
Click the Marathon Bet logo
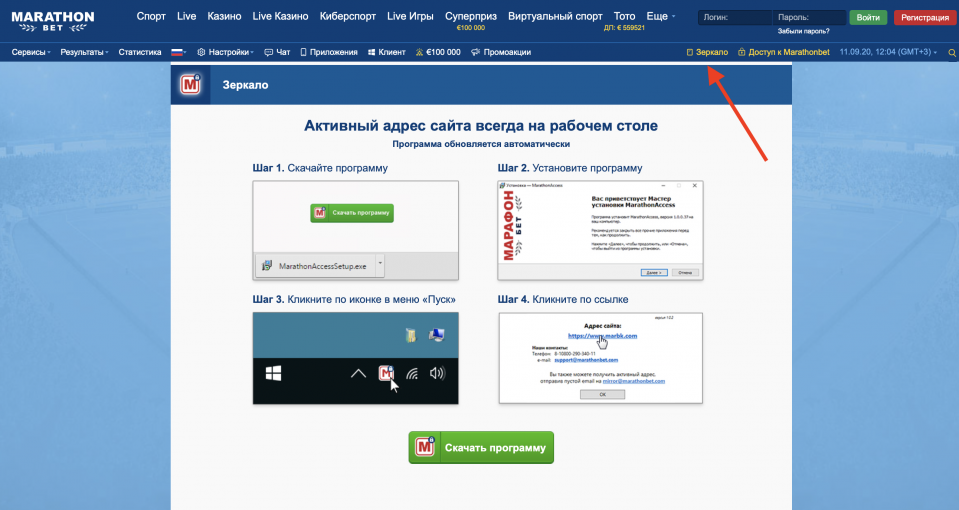point(53,21)
